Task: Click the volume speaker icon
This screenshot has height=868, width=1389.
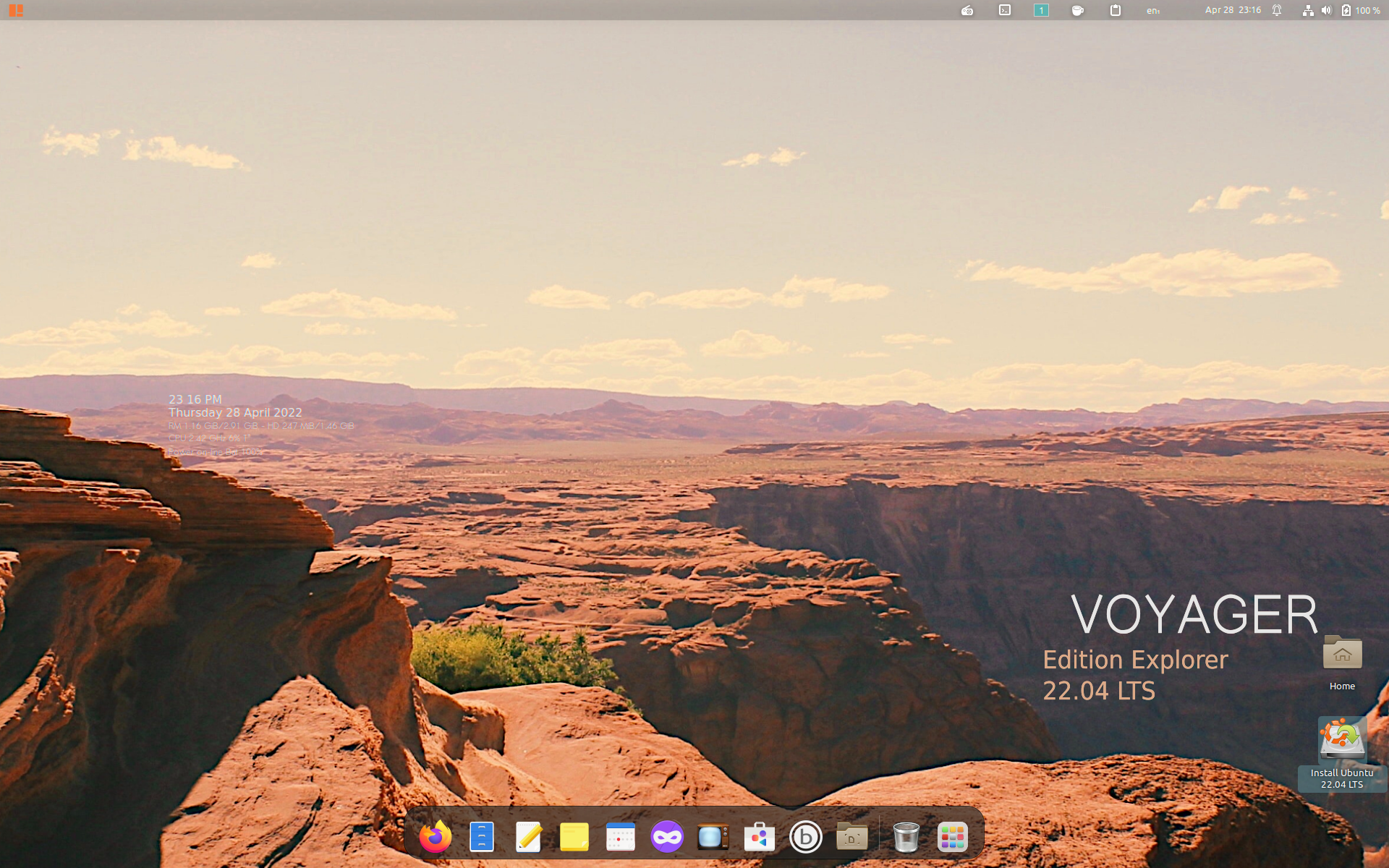Action: 1326,10
